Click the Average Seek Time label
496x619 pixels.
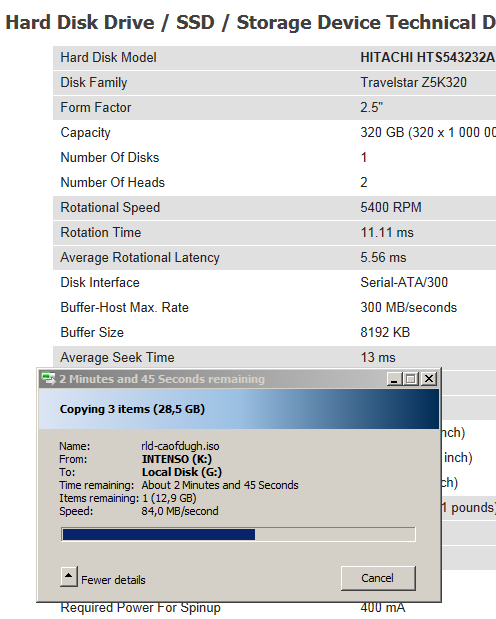tap(117, 357)
